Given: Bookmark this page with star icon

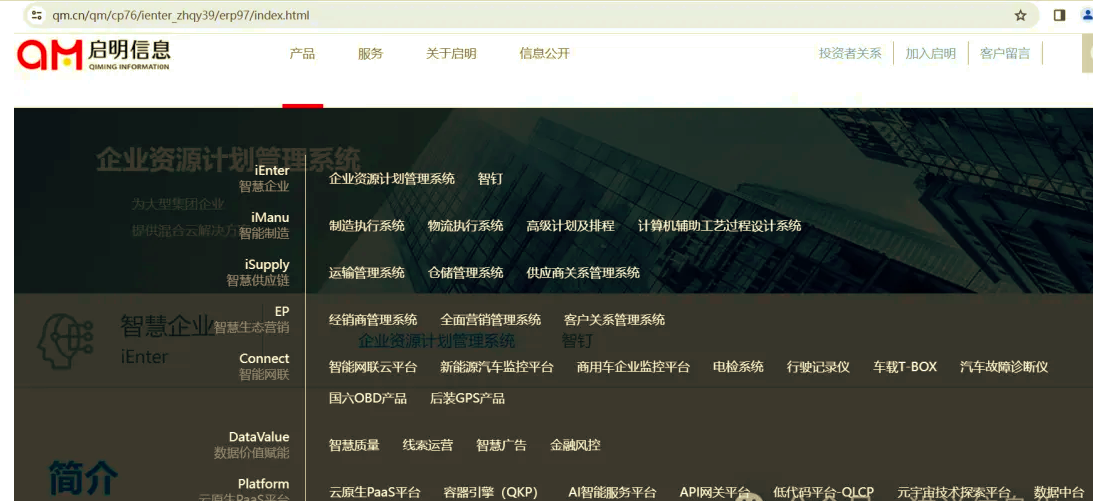Looking at the screenshot, I should point(1020,15).
